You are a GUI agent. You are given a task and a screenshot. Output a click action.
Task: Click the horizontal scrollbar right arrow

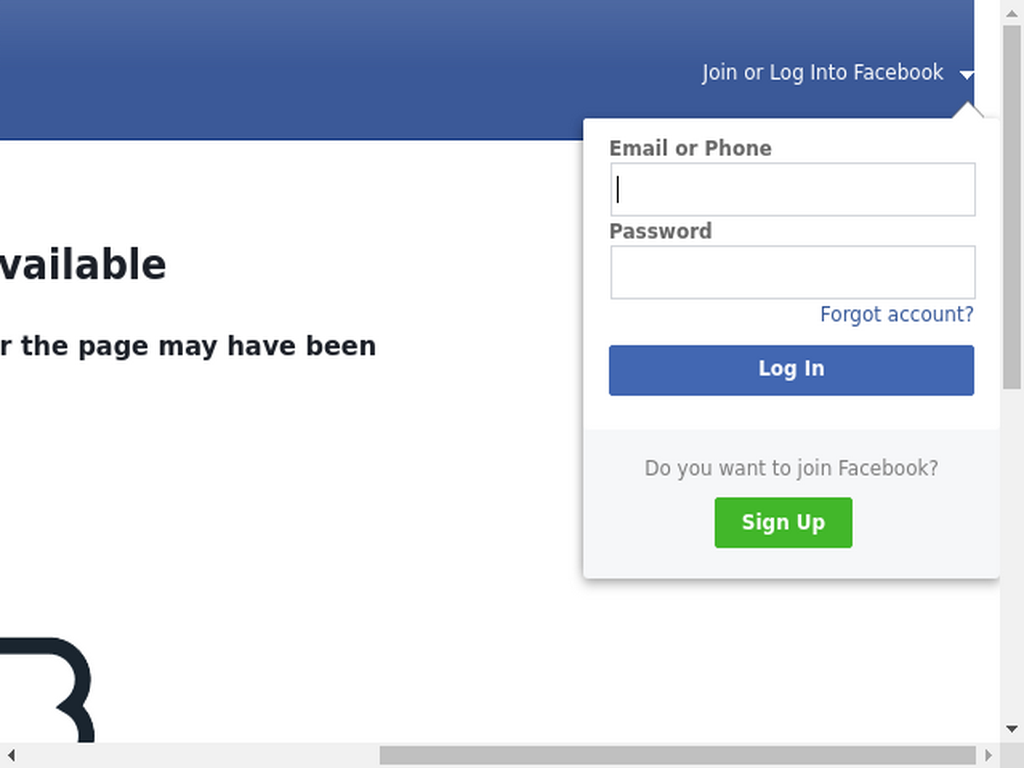[x=988, y=755]
